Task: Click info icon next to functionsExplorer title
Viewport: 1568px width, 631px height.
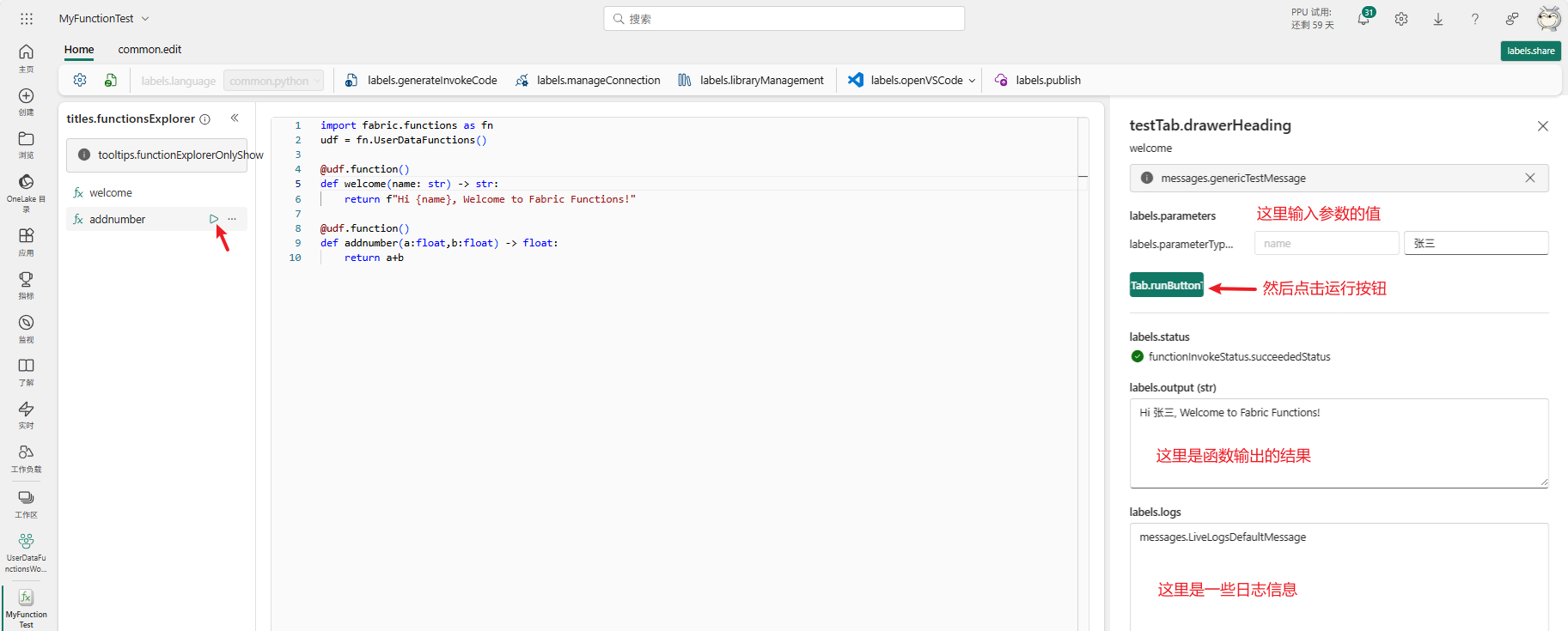Action: (204, 119)
